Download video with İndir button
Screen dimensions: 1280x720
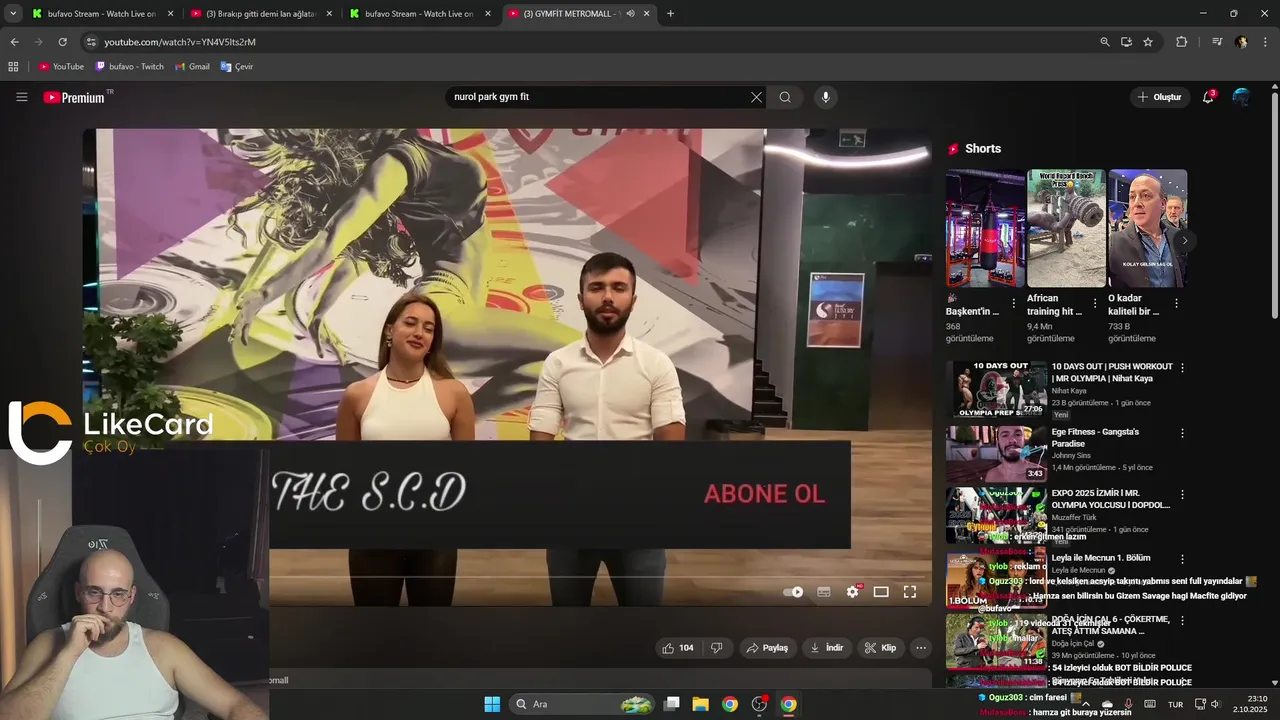tap(827, 648)
